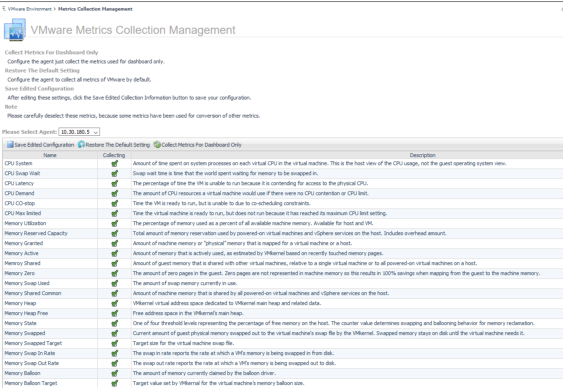Image resolution: width=563 pixels, height=388 pixels.
Task: Toggle collecting checkmark for Memory Heap Free
Action: point(114,313)
